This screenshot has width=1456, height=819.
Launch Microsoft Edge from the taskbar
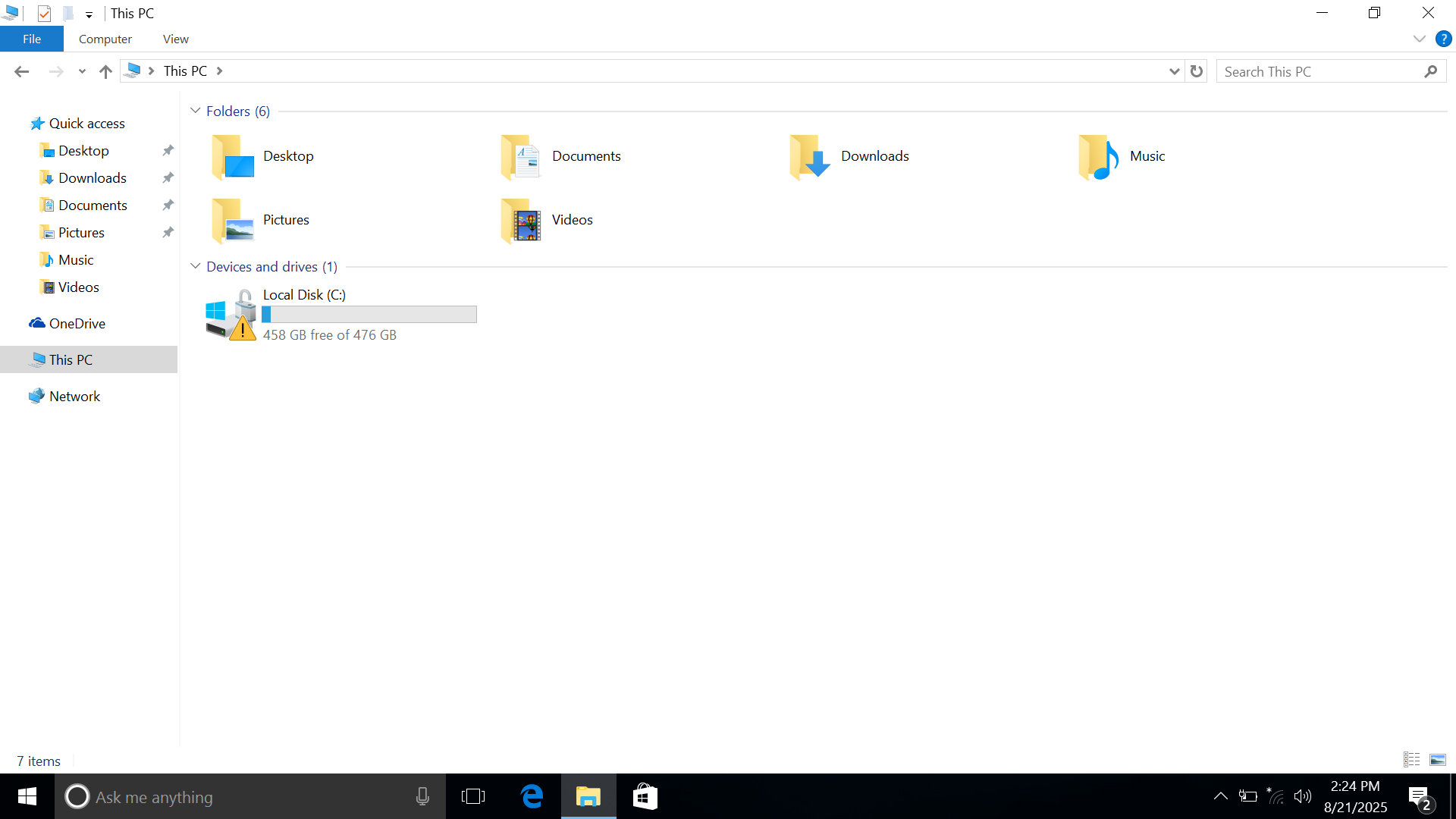532,797
